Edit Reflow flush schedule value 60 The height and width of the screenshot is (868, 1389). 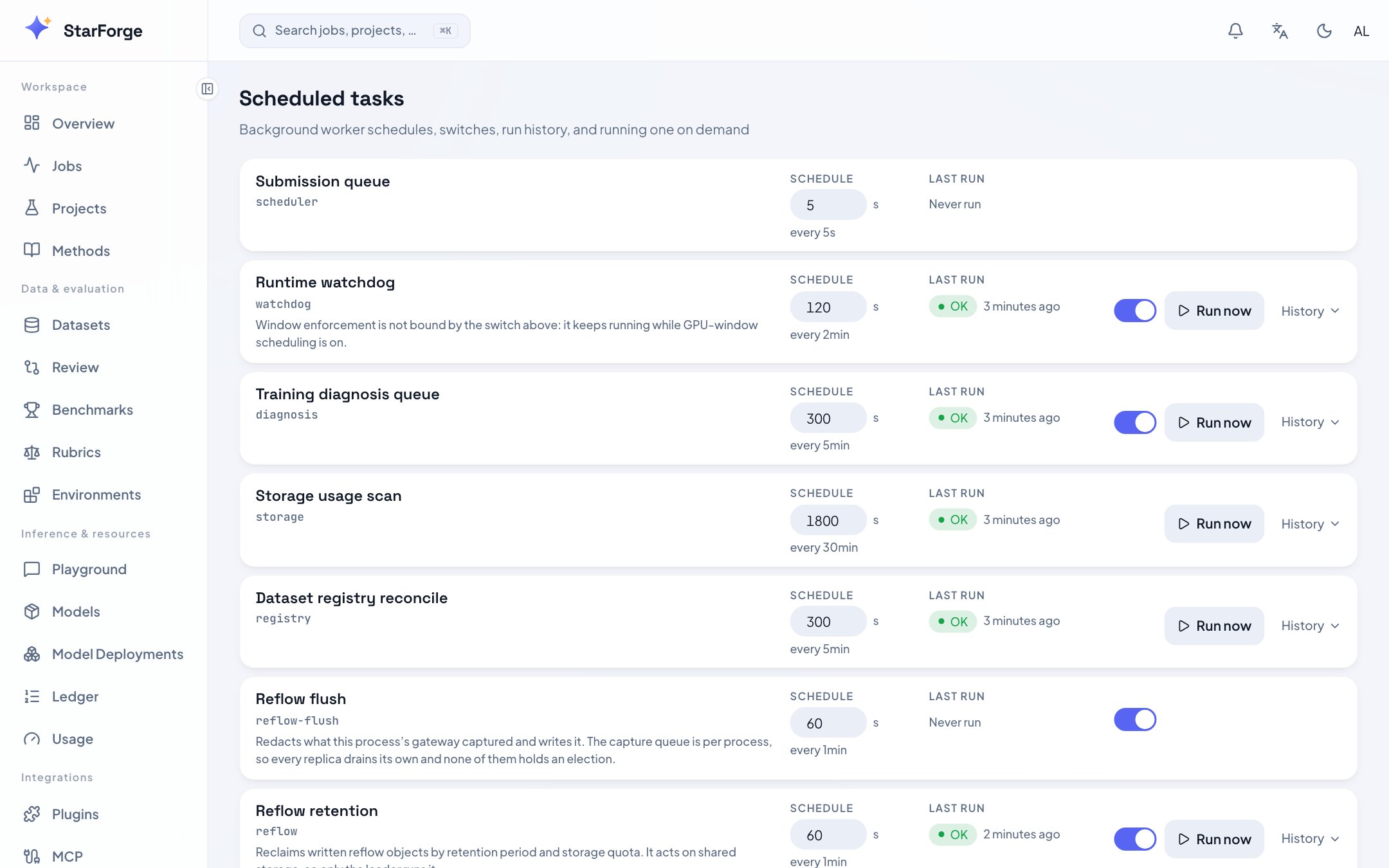click(828, 723)
